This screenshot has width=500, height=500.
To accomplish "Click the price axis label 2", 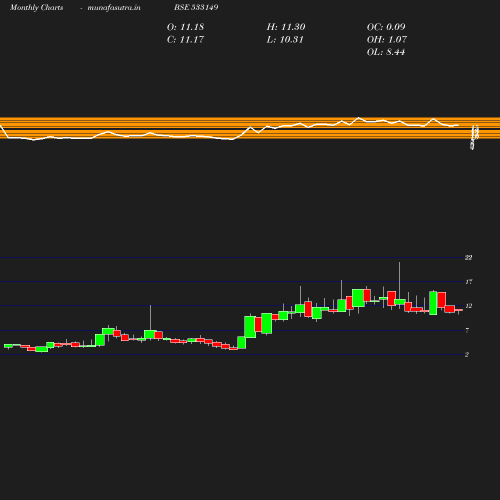I will tap(467, 355).
